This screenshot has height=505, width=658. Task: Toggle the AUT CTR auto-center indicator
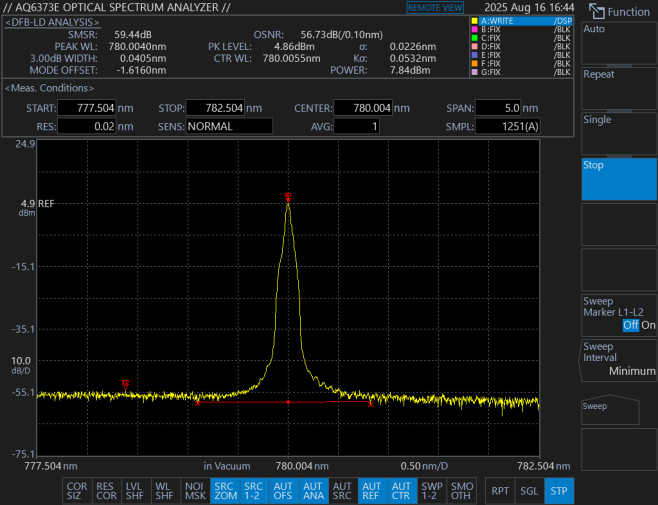(x=401, y=490)
